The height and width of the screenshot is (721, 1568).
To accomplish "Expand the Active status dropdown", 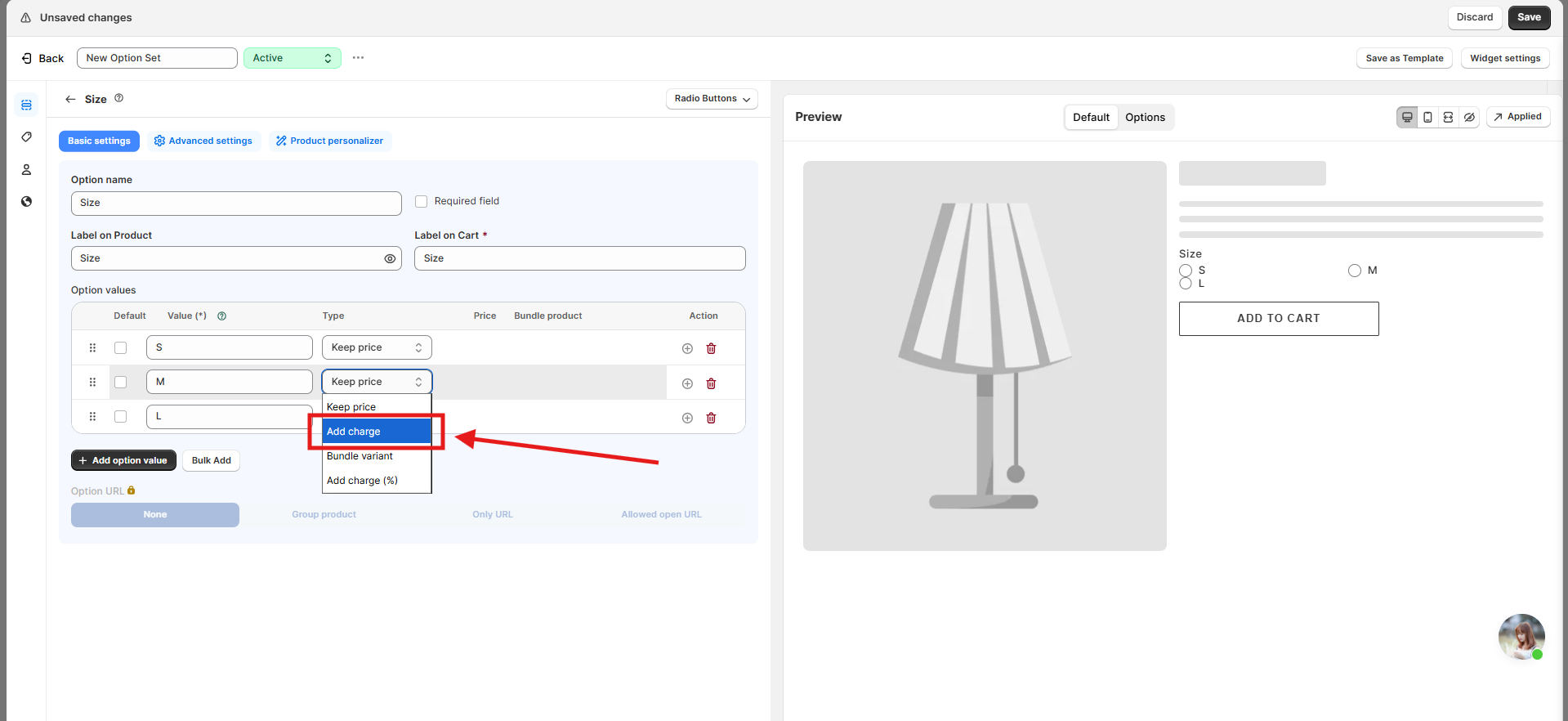I will [292, 58].
